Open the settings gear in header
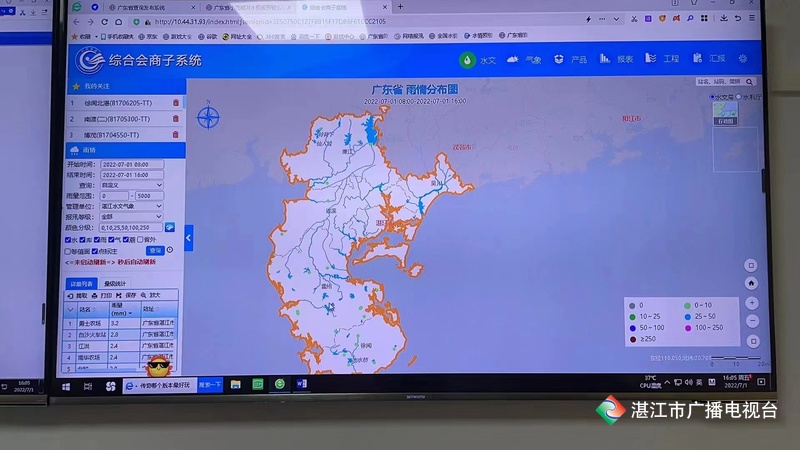 point(743,59)
